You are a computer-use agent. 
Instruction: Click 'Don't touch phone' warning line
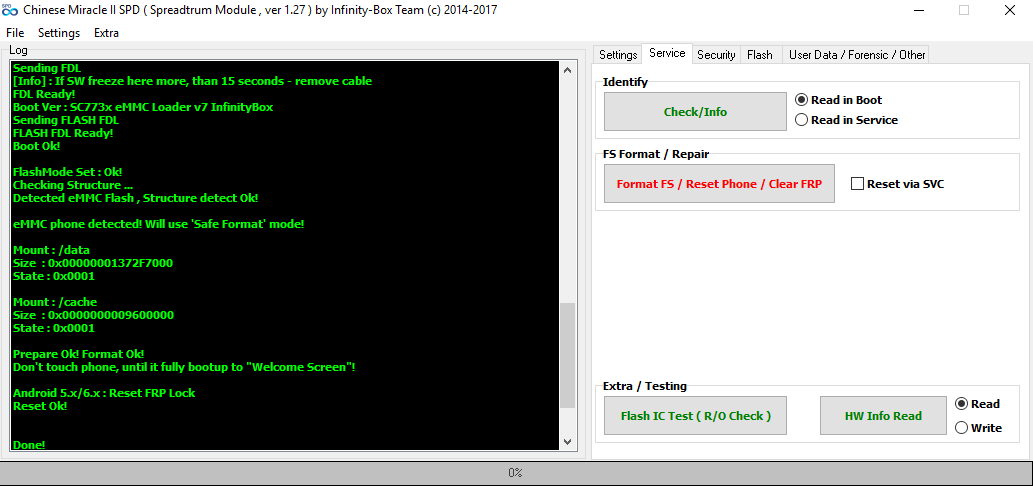pos(184,367)
